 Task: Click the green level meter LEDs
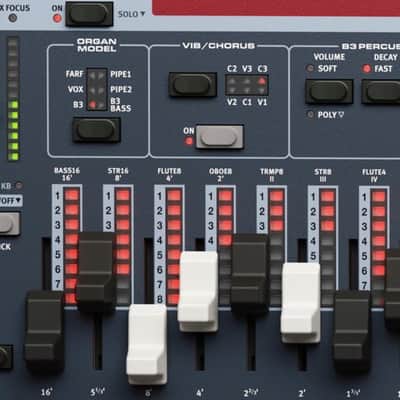13,131
